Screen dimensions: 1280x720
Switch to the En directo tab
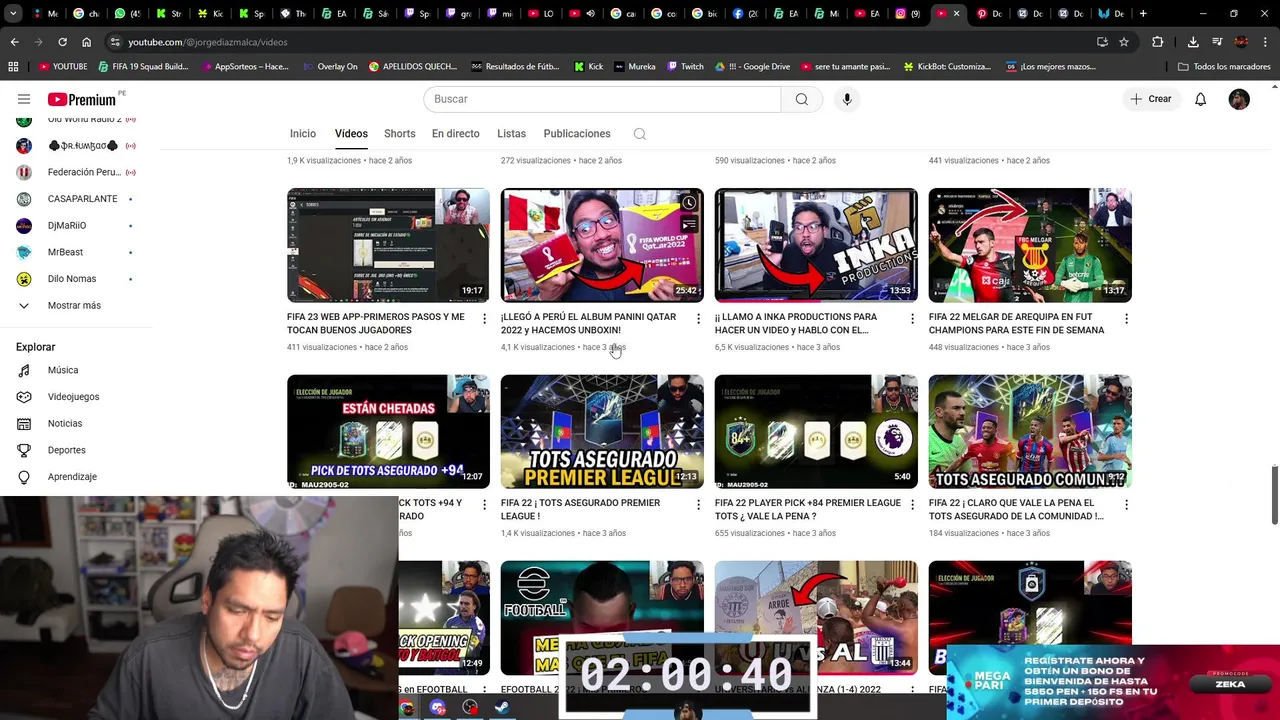(x=455, y=134)
